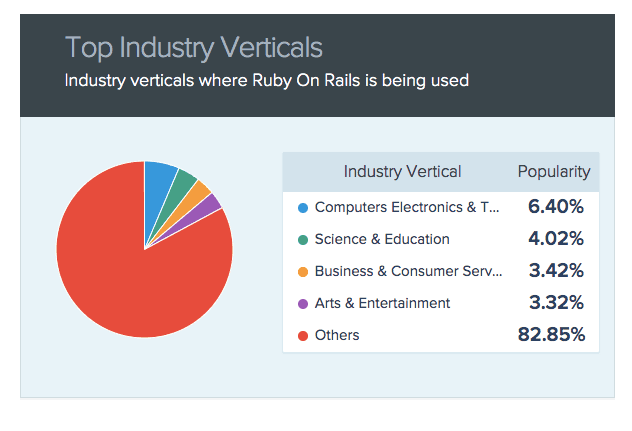
Task: Open the Arts & Entertainment row label
Action: tap(382, 304)
